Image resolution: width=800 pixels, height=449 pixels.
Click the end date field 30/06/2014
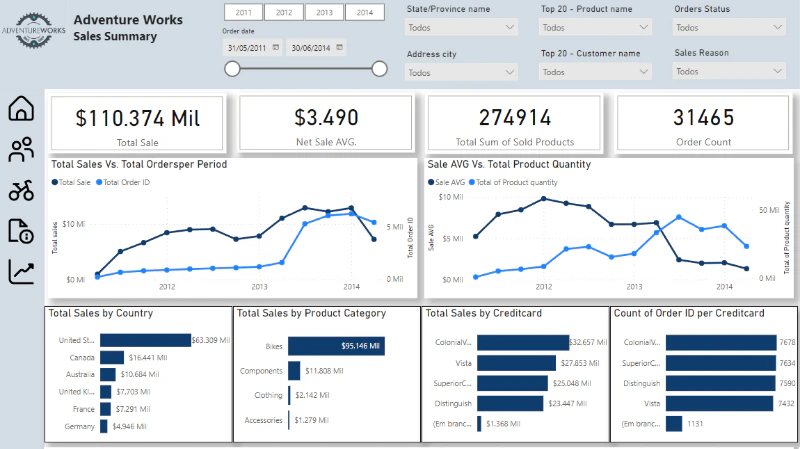316,48
